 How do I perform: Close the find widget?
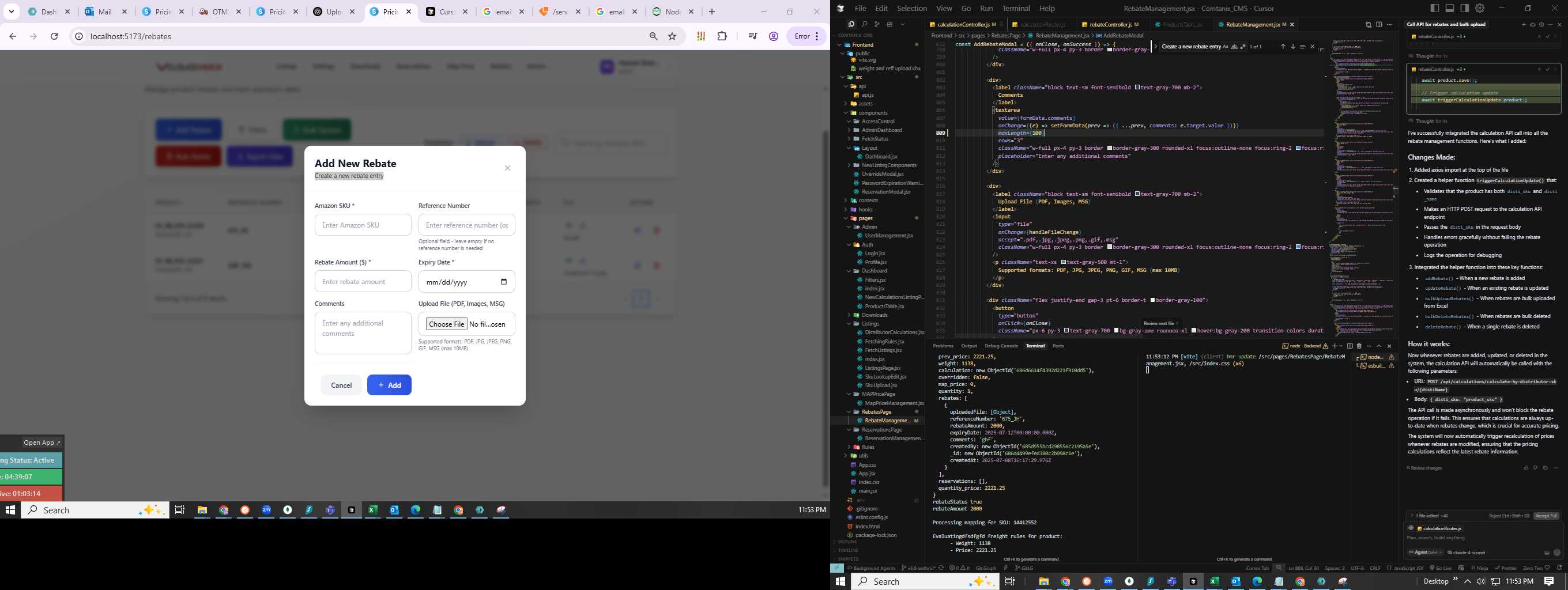(x=1313, y=47)
